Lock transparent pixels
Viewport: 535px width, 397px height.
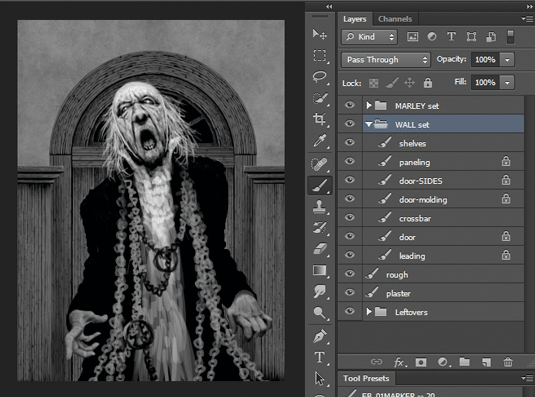374,83
